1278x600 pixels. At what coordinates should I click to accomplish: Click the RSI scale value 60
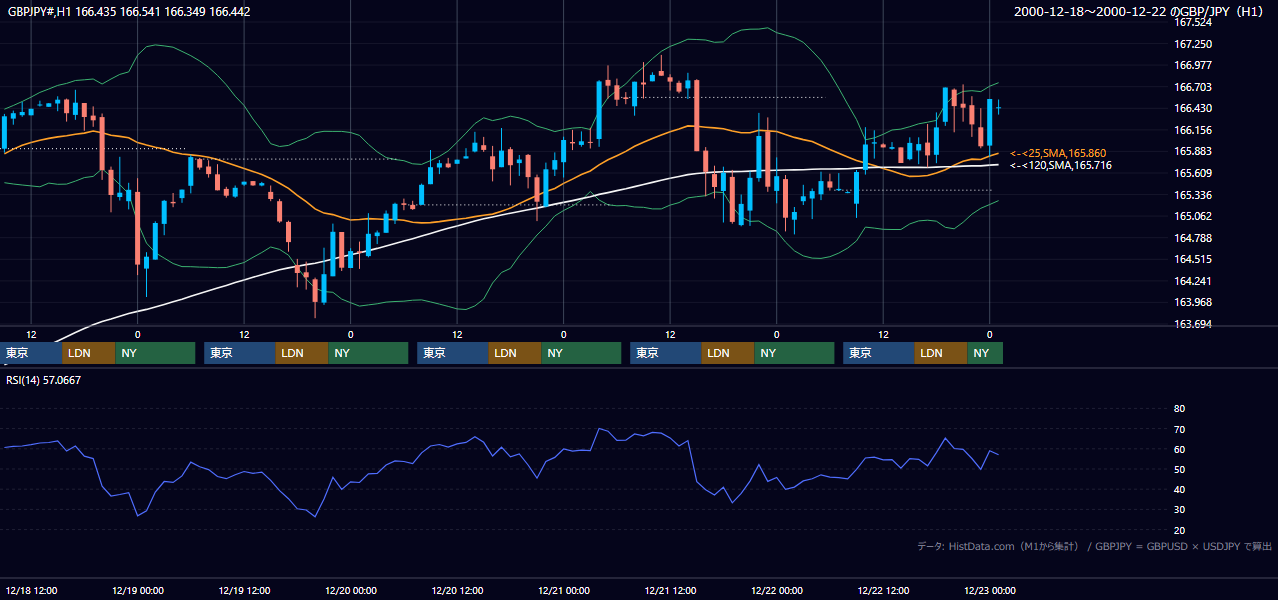[1179, 449]
